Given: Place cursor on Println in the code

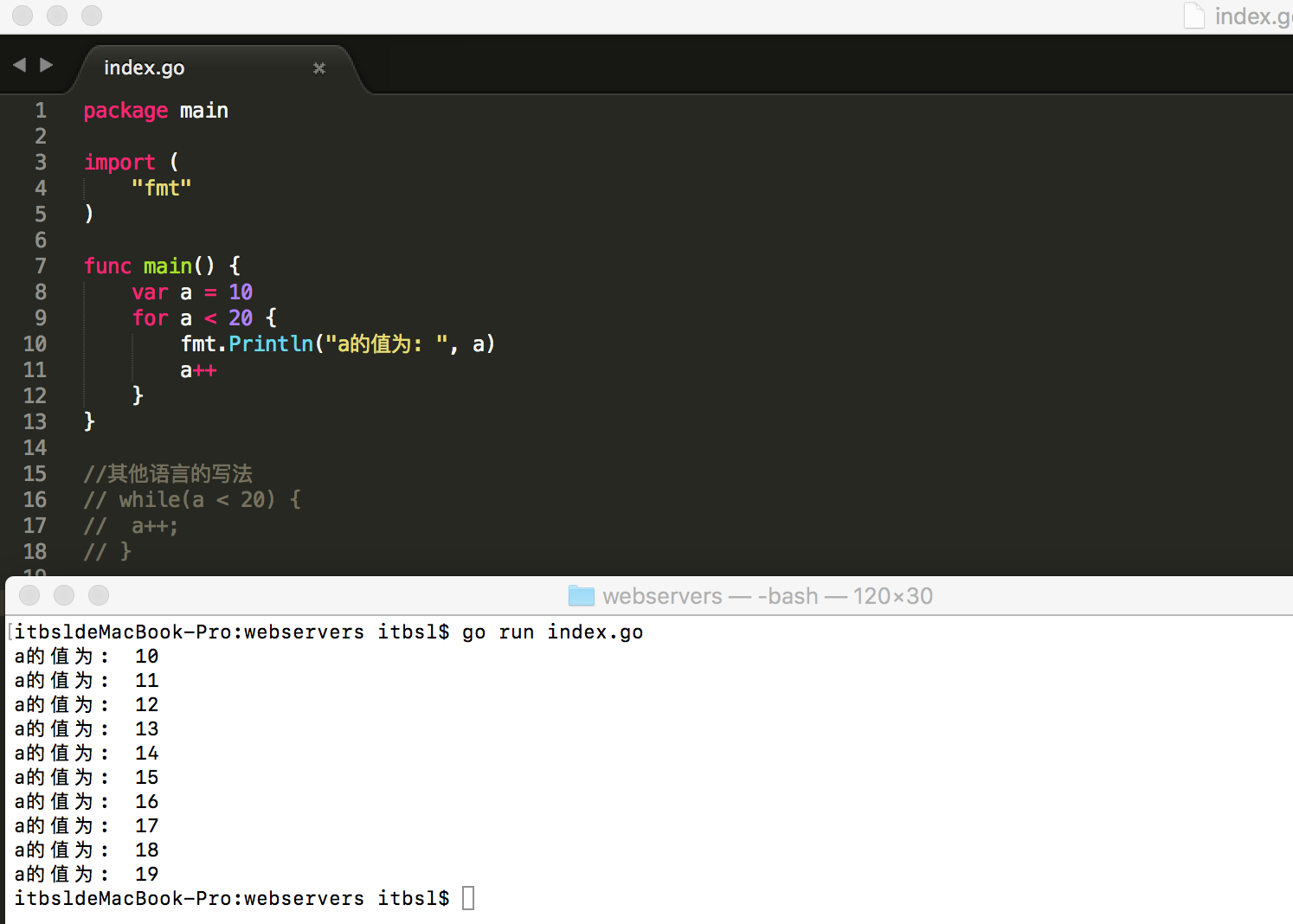Looking at the screenshot, I should pyautogui.click(x=271, y=343).
